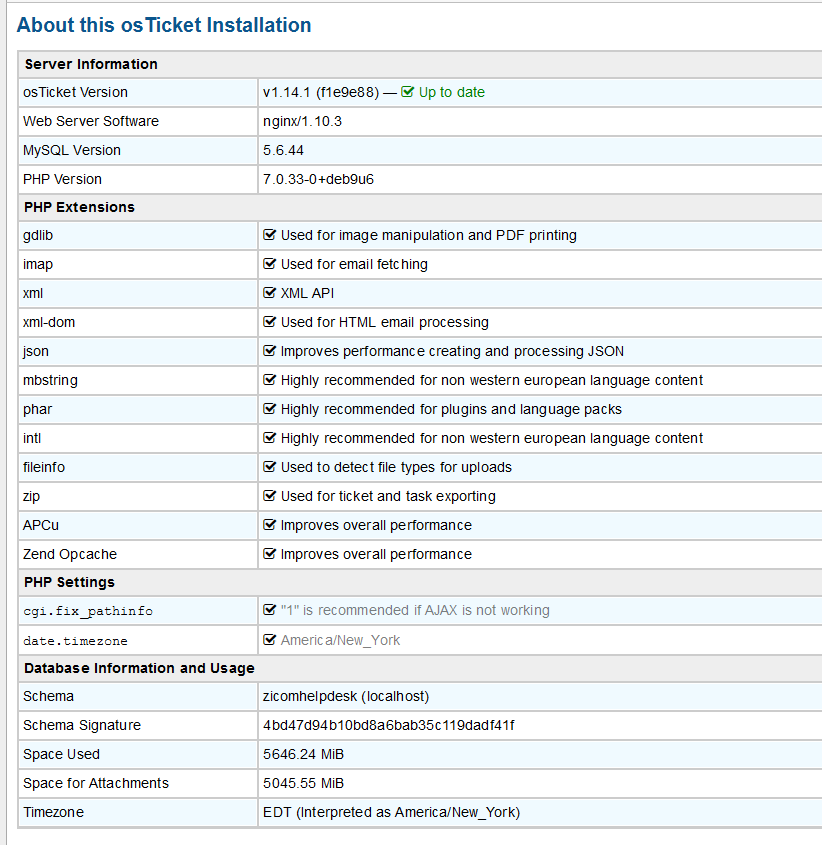
Task: Click the Schema Signature hash value
Action: pos(388,725)
